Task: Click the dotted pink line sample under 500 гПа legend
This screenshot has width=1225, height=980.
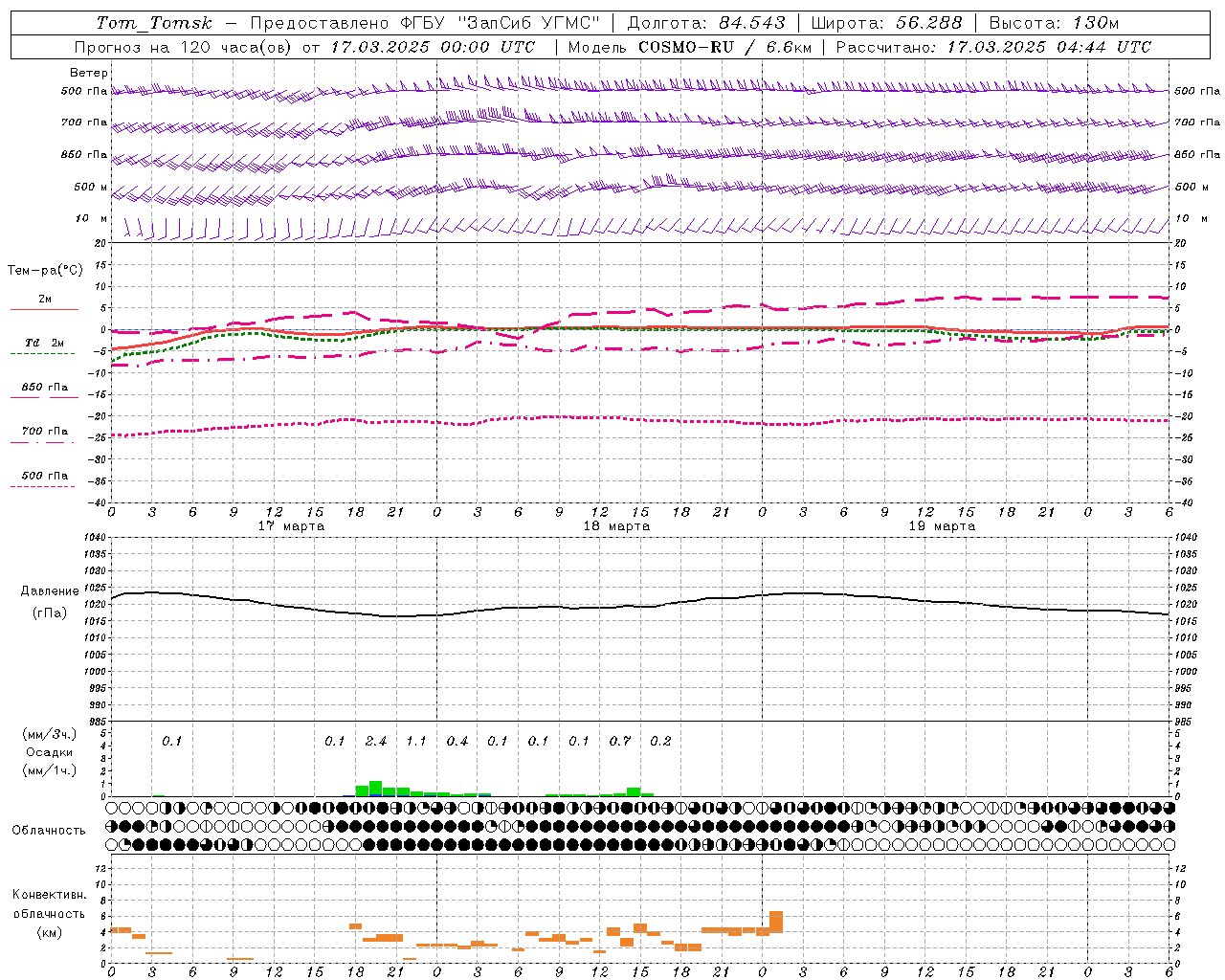Action: point(42,486)
